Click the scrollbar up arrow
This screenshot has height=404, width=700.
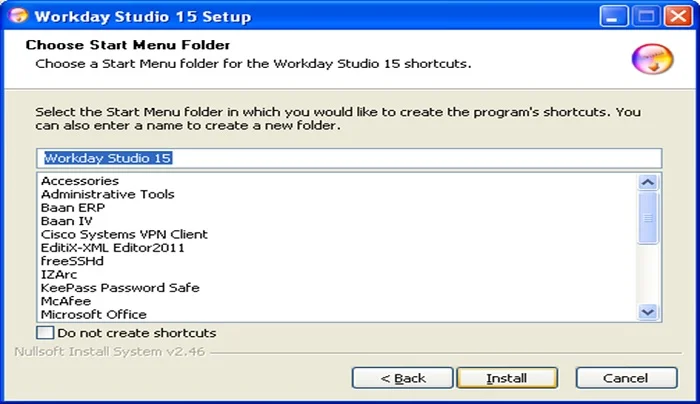click(x=648, y=182)
